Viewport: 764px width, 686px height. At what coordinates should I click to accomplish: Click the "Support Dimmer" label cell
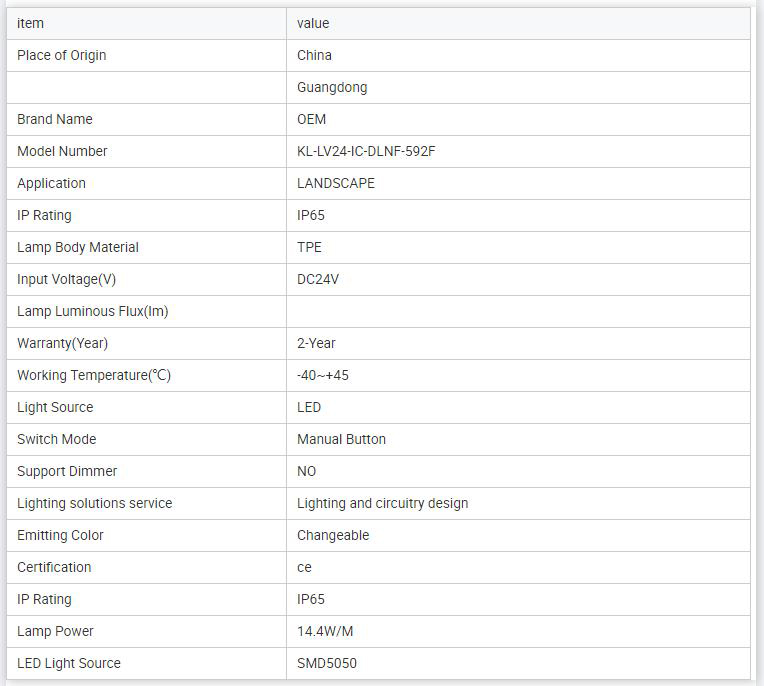[67, 471]
